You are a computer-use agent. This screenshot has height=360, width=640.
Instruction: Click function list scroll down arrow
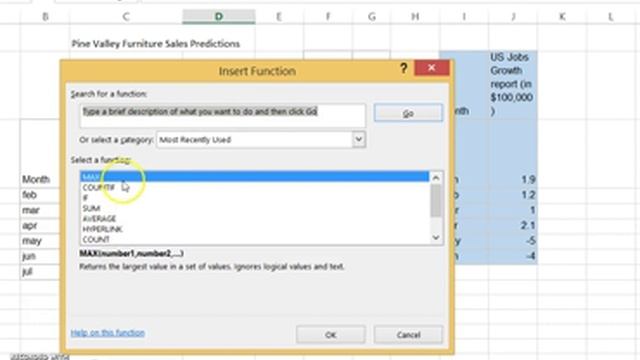point(436,238)
